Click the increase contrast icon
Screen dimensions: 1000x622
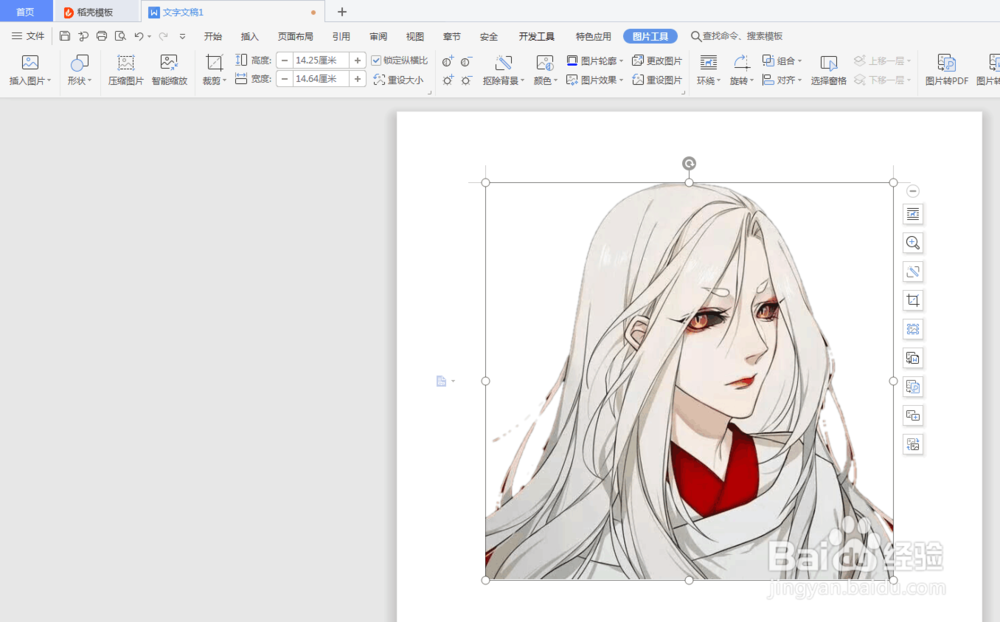point(448,61)
